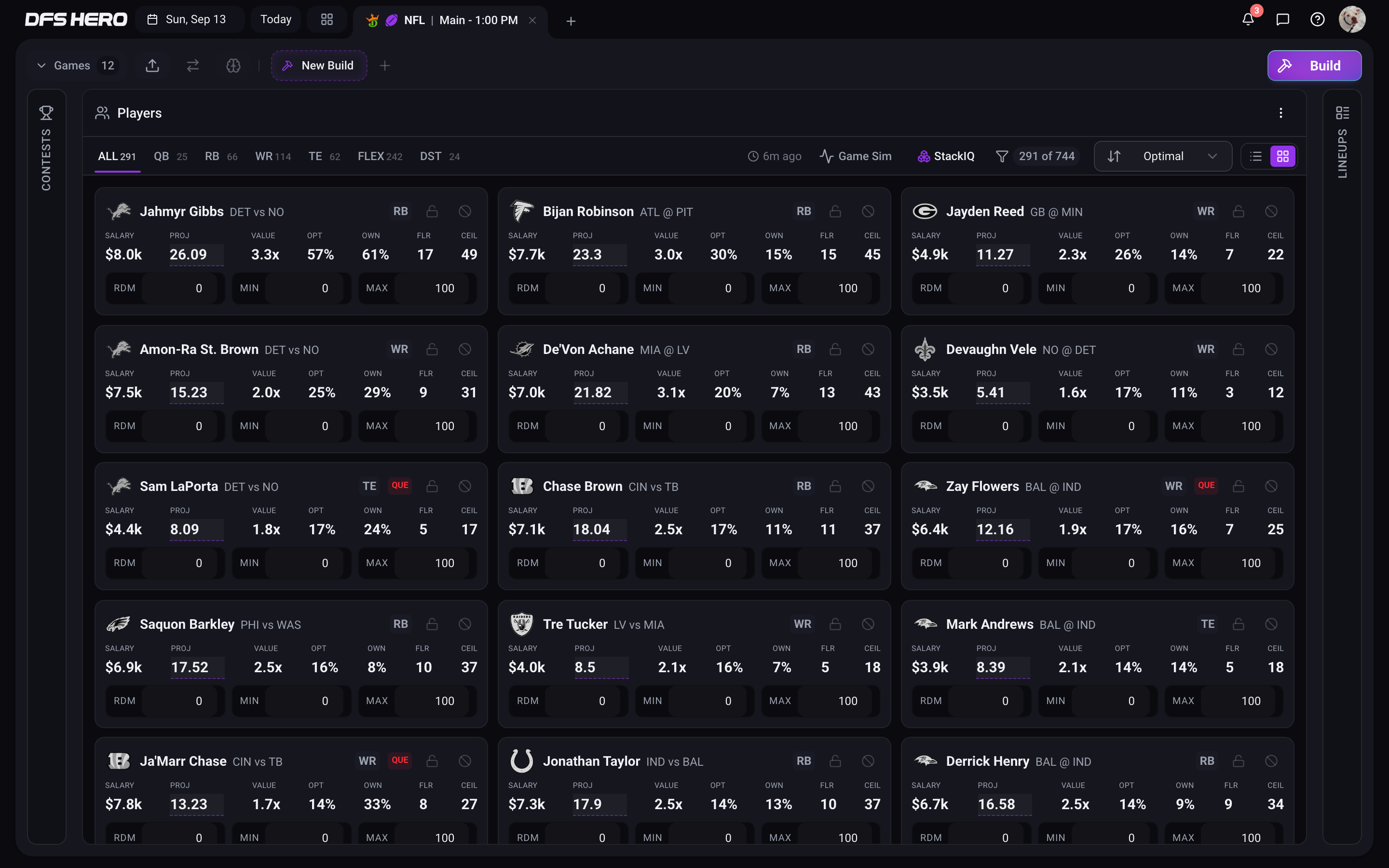
Task: Open the Game Sim tool
Action: (855, 156)
